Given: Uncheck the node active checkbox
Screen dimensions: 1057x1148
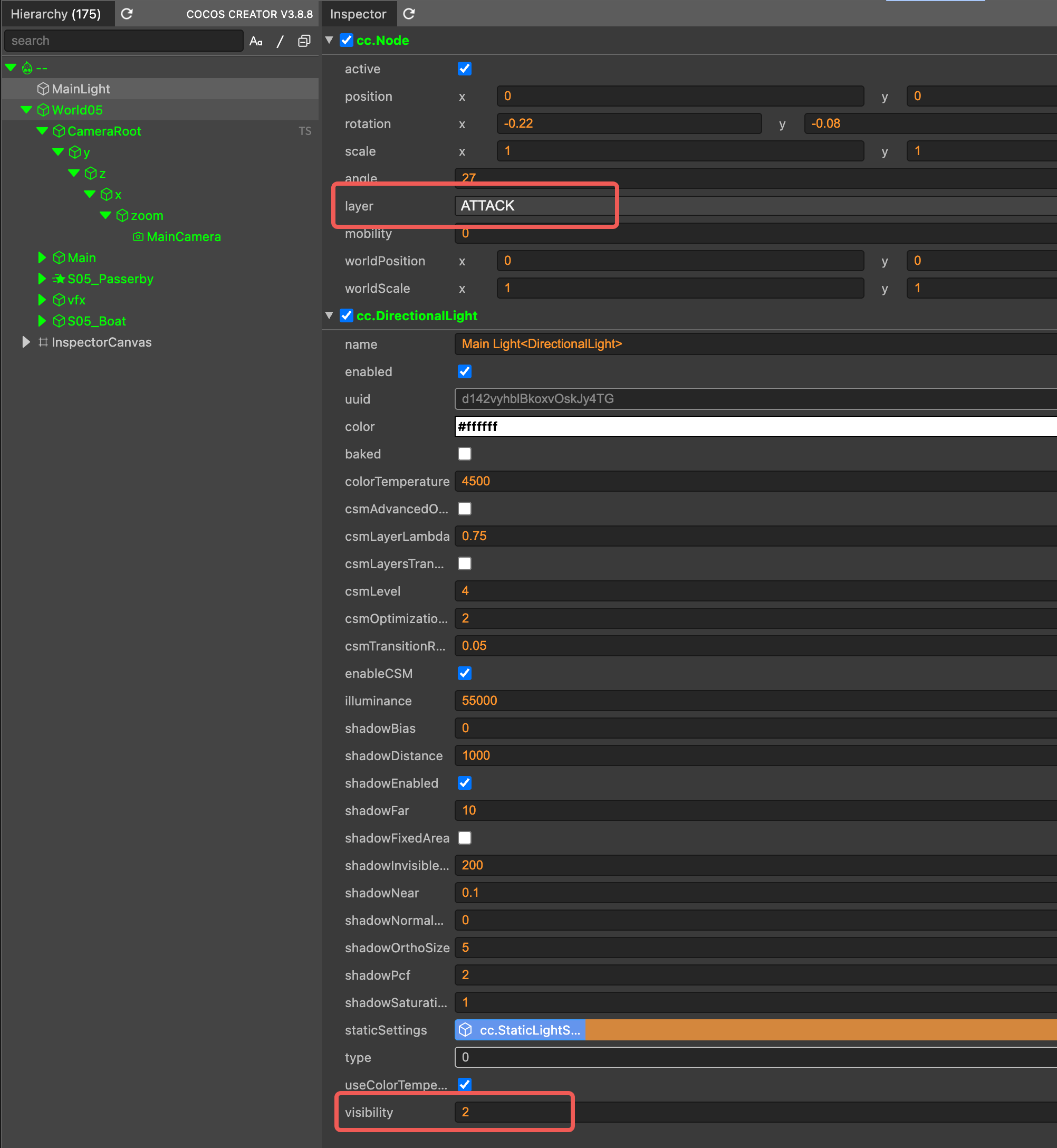Looking at the screenshot, I should tap(465, 69).
